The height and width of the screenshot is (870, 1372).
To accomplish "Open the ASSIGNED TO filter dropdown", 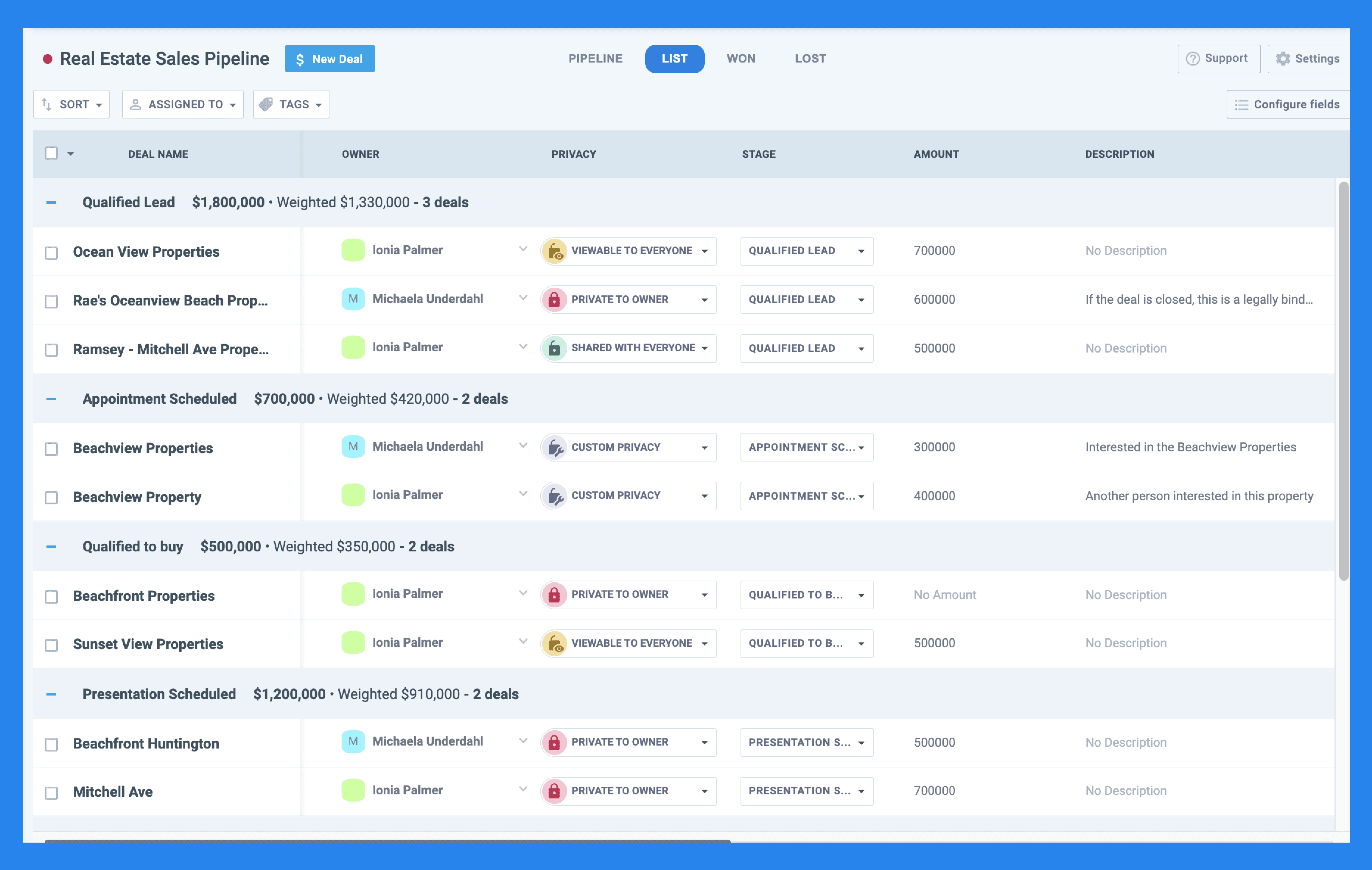I will click(x=182, y=104).
